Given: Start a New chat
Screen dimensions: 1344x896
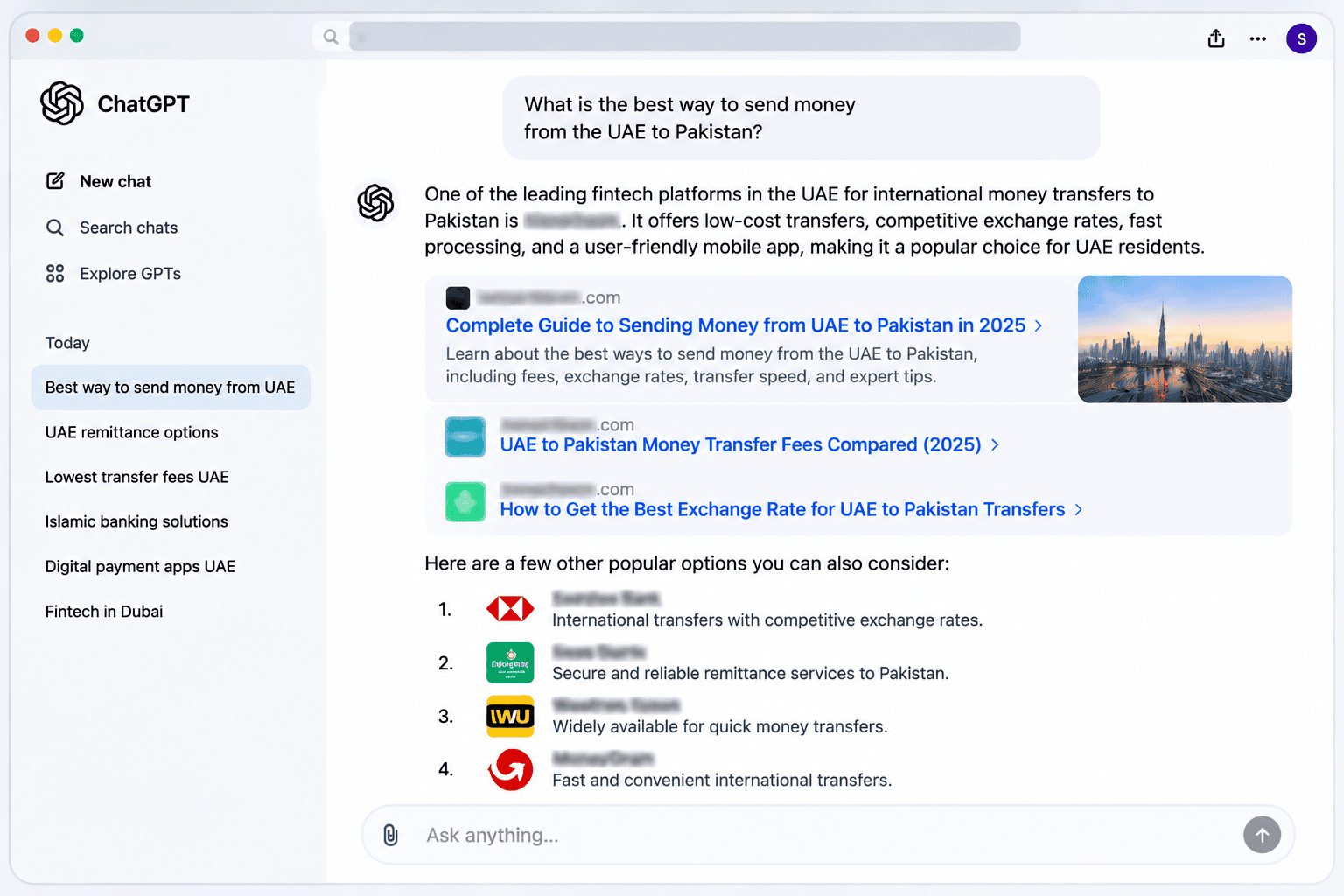Looking at the screenshot, I should click(x=99, y=181).
